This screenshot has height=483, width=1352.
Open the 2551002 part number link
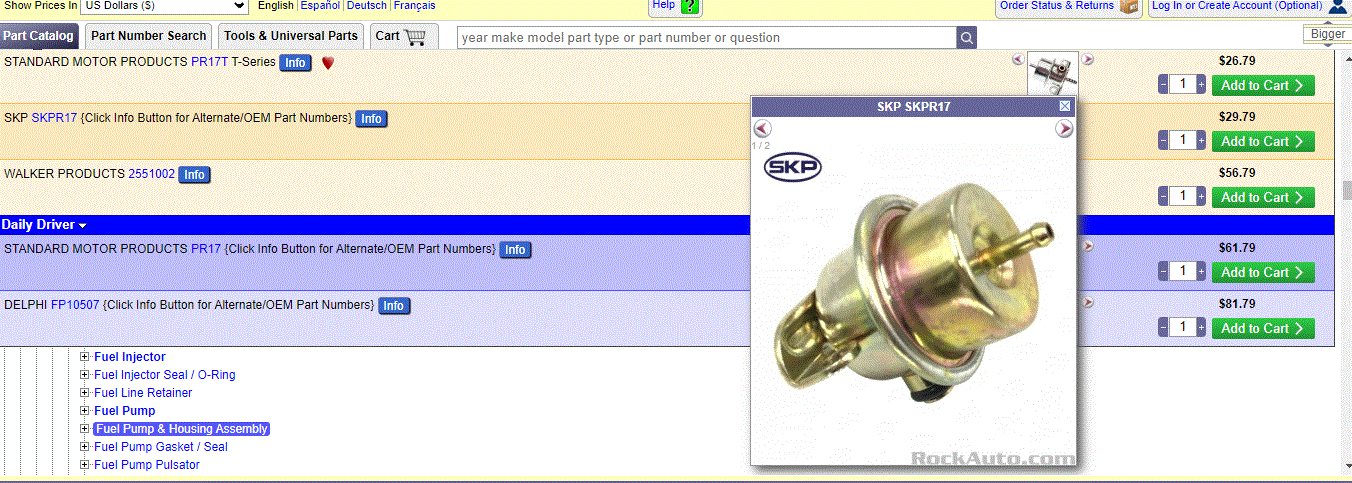(x=151, y=174)
